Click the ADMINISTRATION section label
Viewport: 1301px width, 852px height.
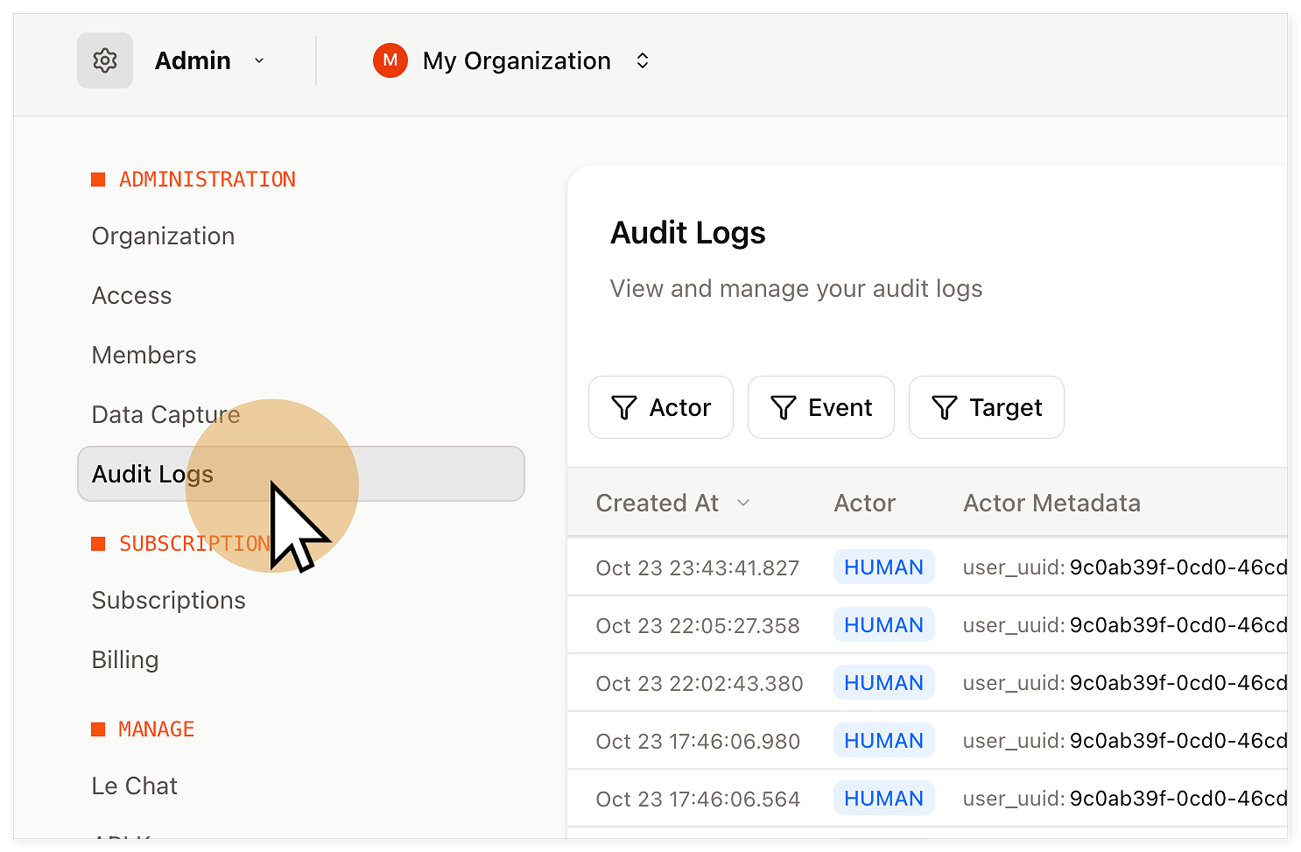pyautogui.click(x=207, y=180)
